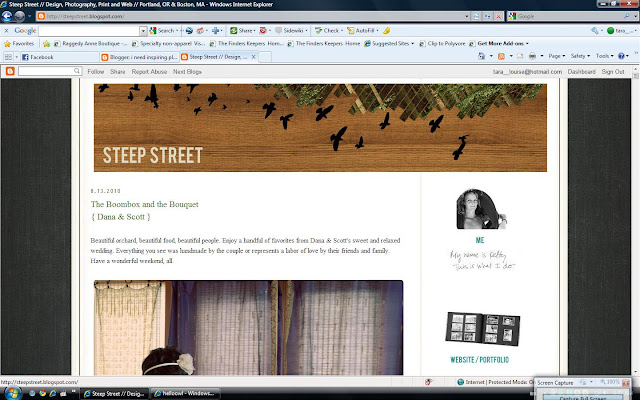Click the Dashboard link
640x400 pixels.
(581, 71)
